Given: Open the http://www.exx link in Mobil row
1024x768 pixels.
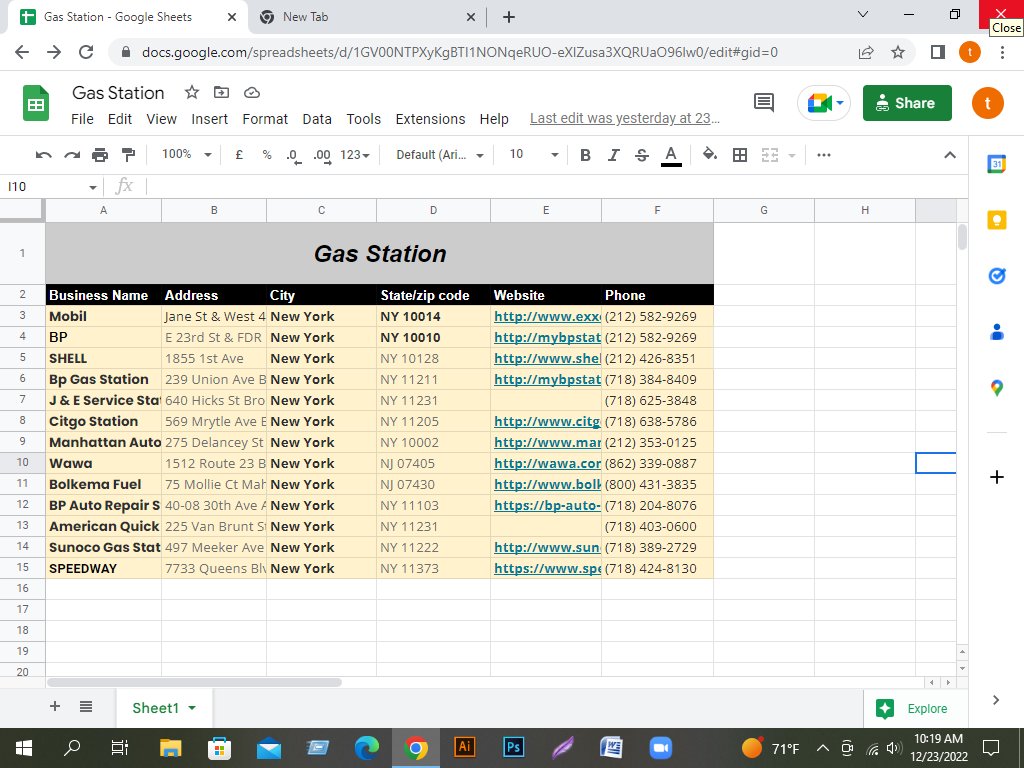Looking at the screenshot, I should click(x=547, y=317).
